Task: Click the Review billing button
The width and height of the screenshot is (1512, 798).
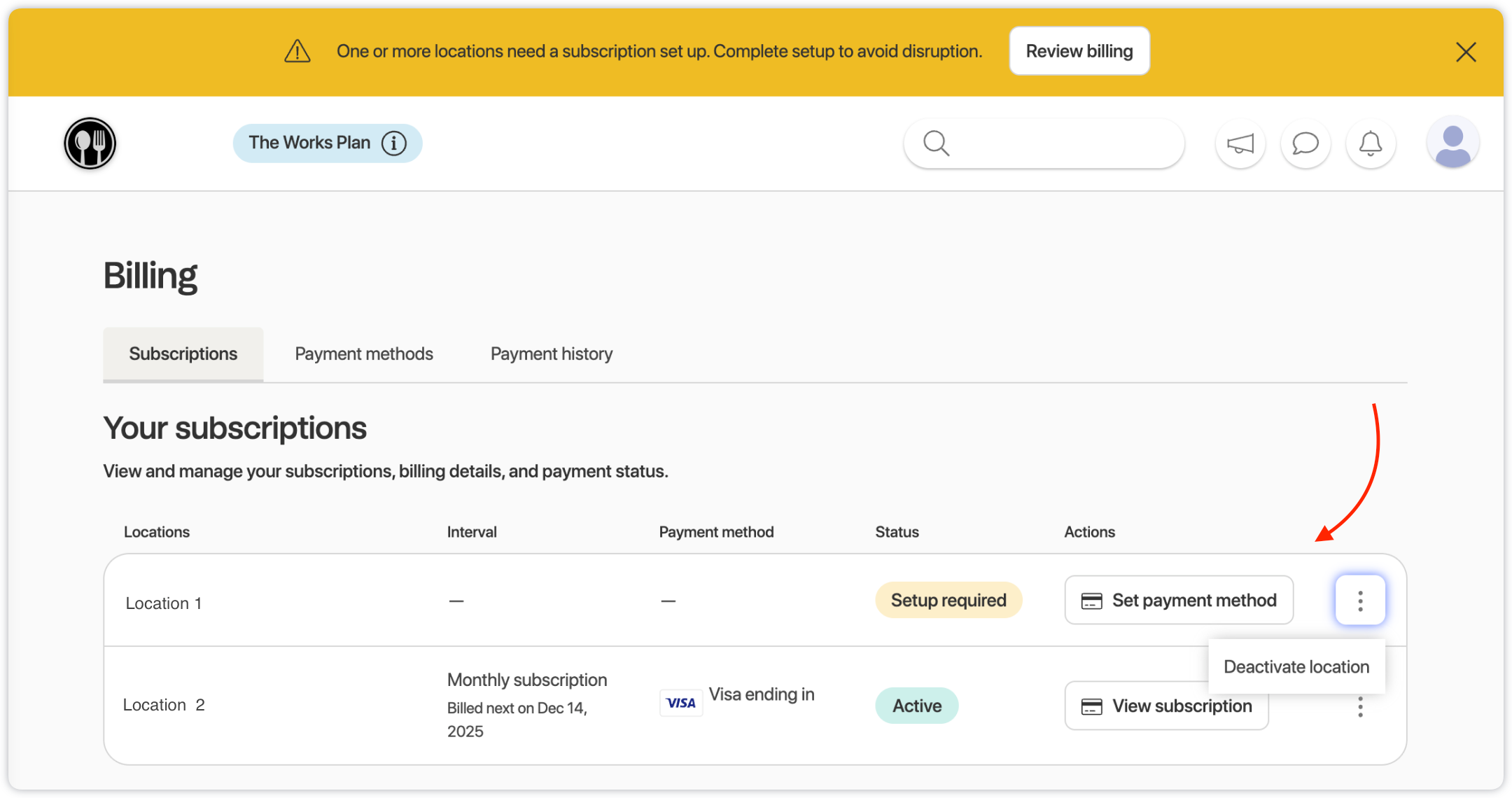Action: tap(1079, 51)
